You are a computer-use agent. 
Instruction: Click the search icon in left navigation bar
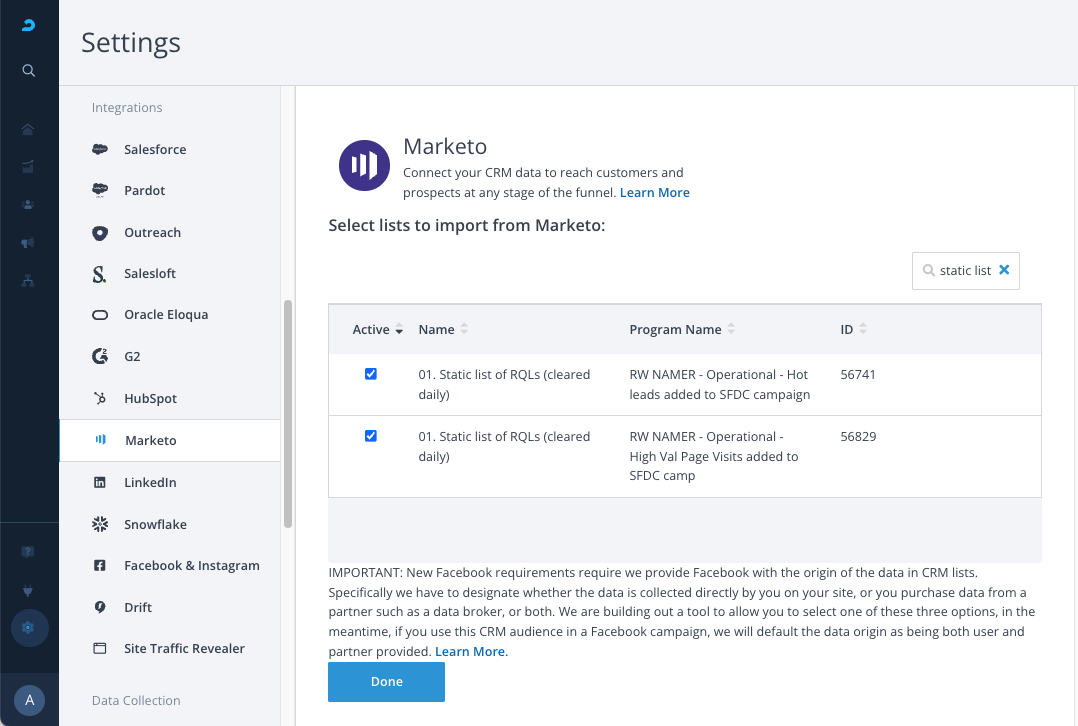pos(29,70)
